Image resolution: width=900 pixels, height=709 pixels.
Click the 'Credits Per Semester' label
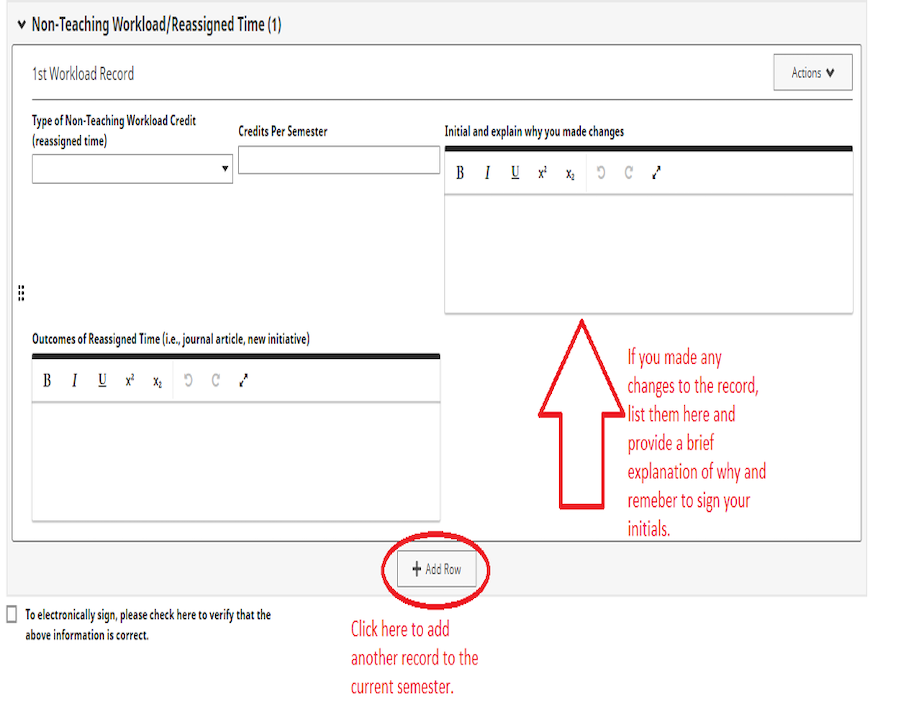click(x=283, y=131)
